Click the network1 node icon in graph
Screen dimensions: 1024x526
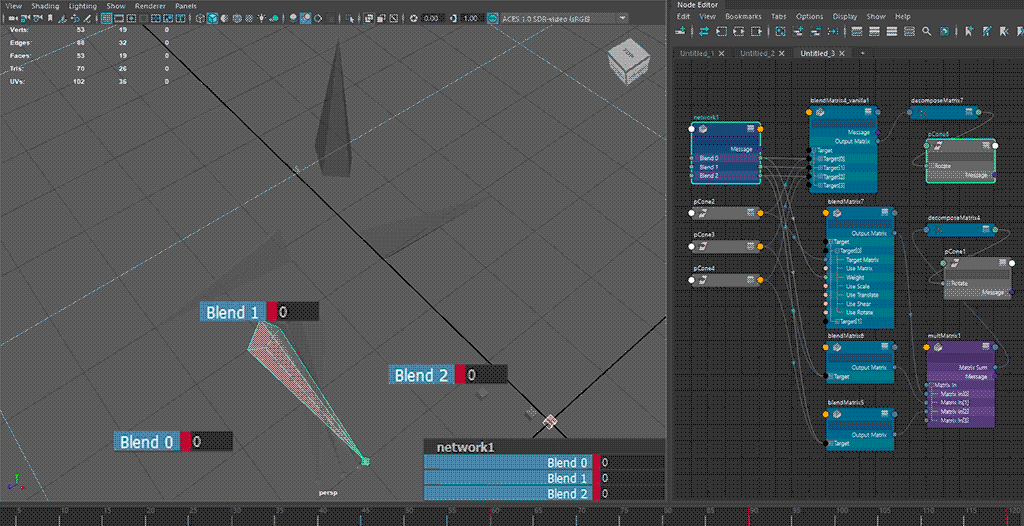click(x=704, y=130)
